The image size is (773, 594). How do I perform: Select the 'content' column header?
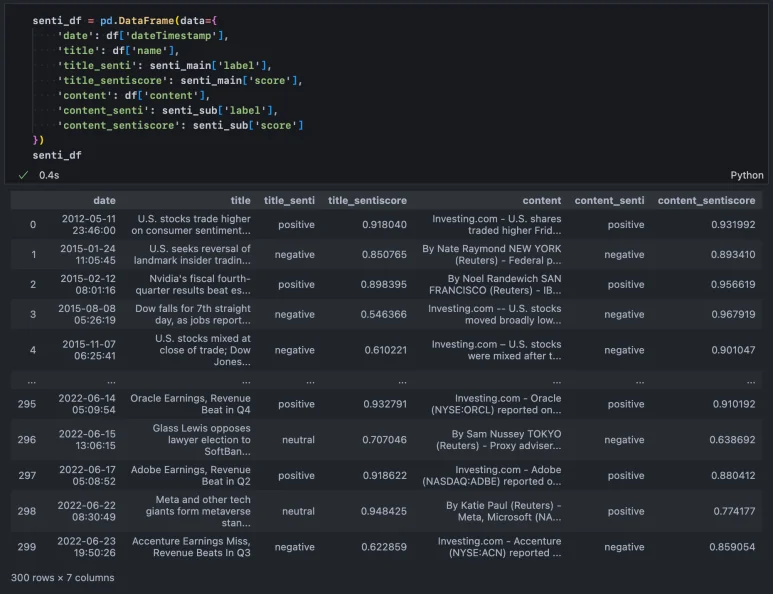541,201
